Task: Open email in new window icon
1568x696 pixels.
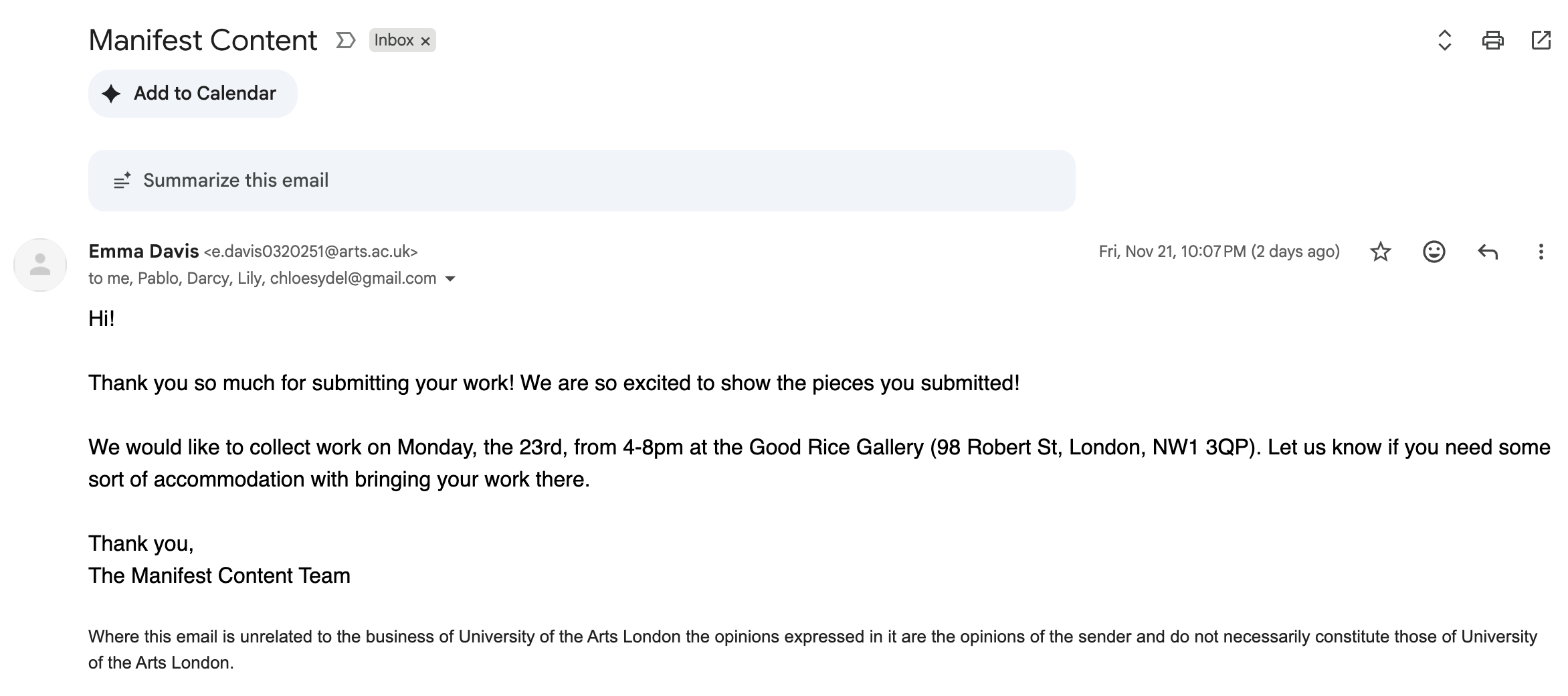Action: (x=1541, y=40)
